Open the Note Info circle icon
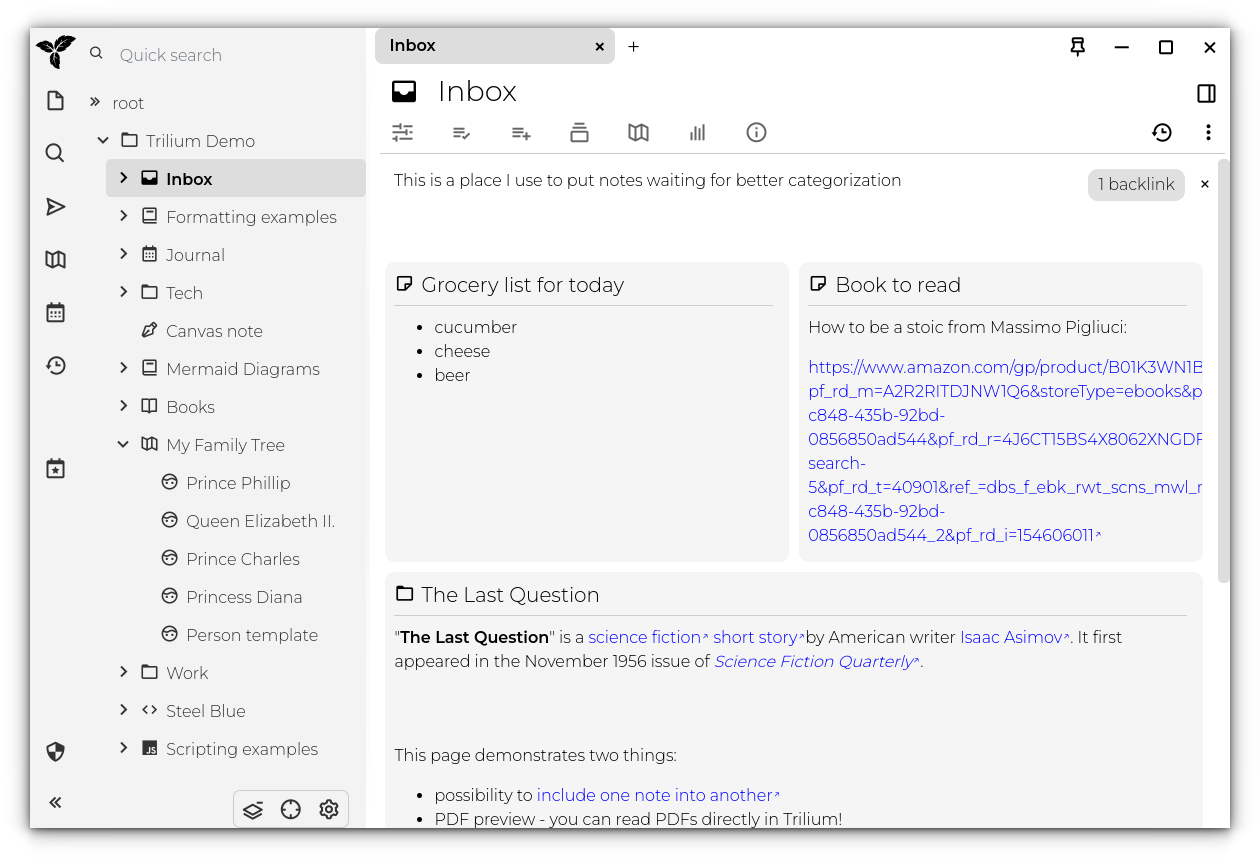Image resolution: width=1260 pixels, height=860 pixels. [x=756, y=132]
